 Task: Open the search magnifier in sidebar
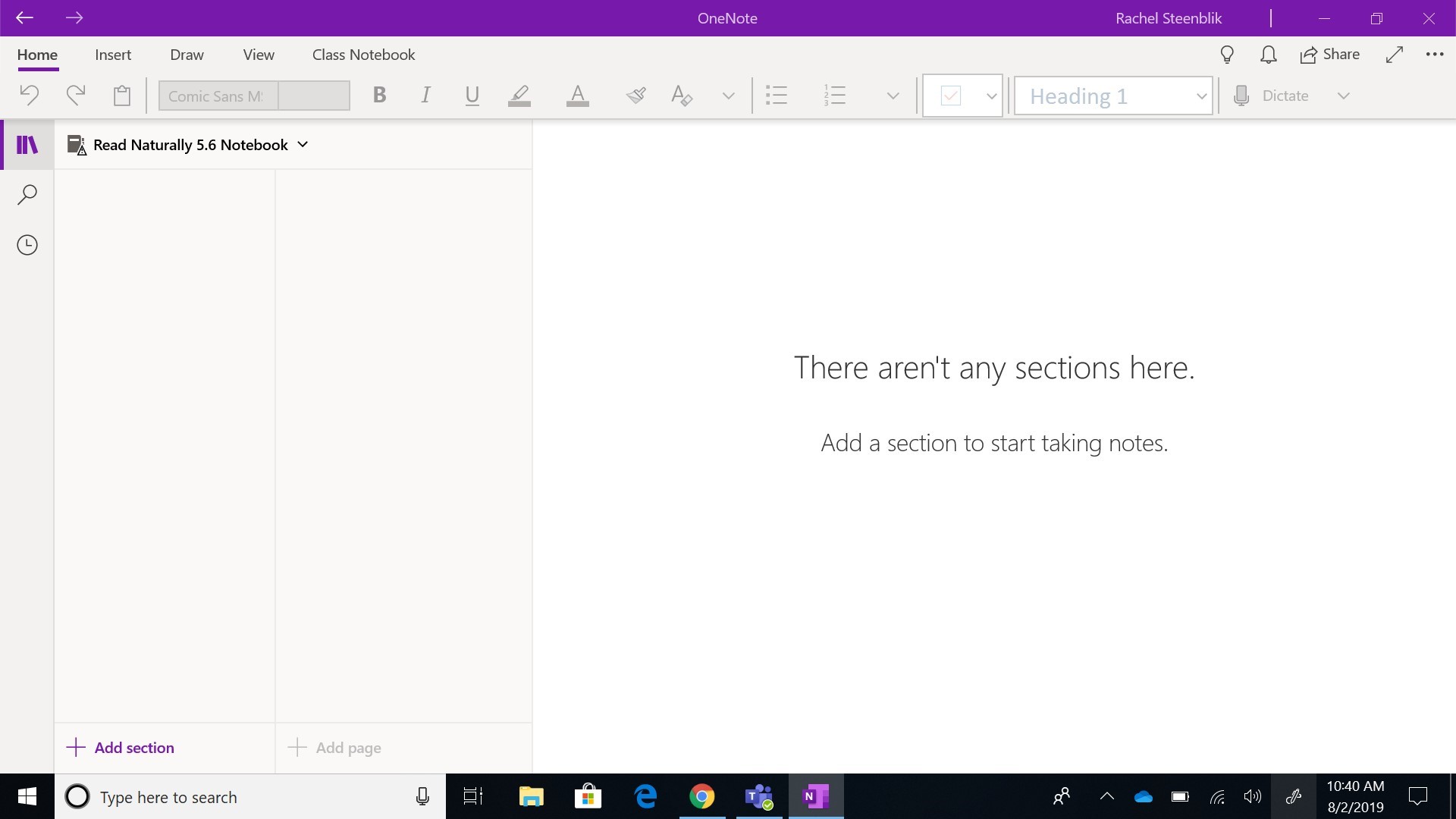pyautogui.click(x=27, y=195)
